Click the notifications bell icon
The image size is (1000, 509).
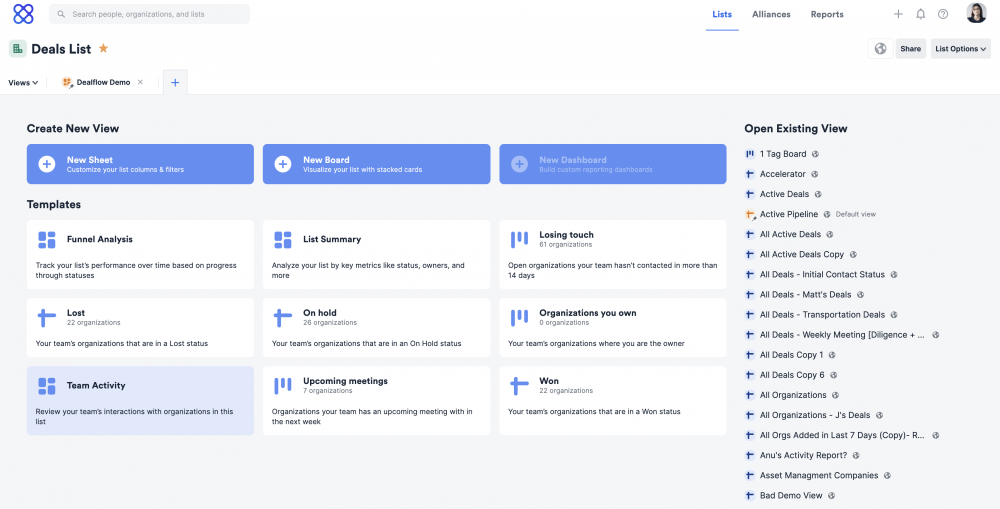coord(920,14)
